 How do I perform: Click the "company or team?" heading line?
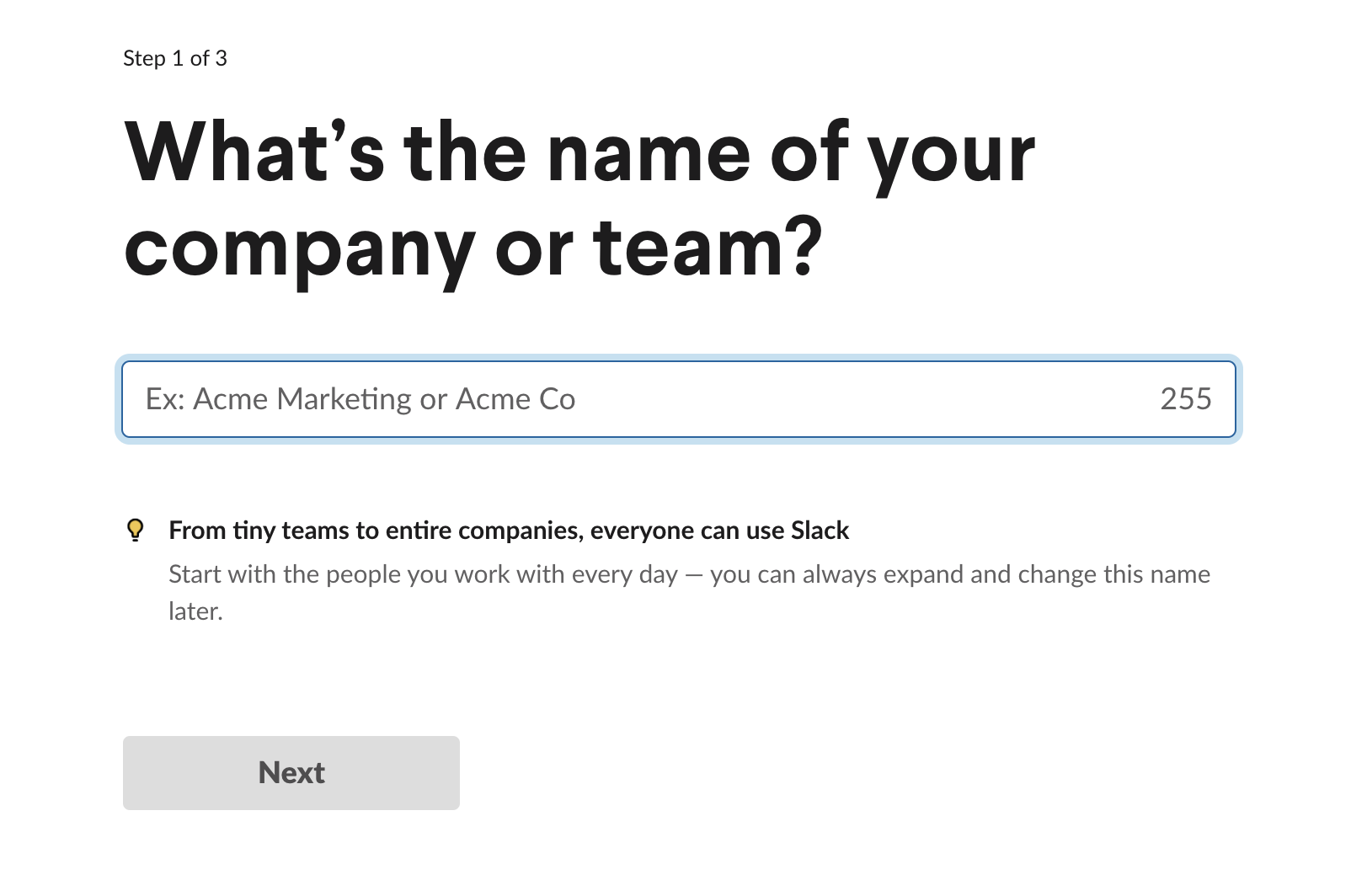[473, 248]
